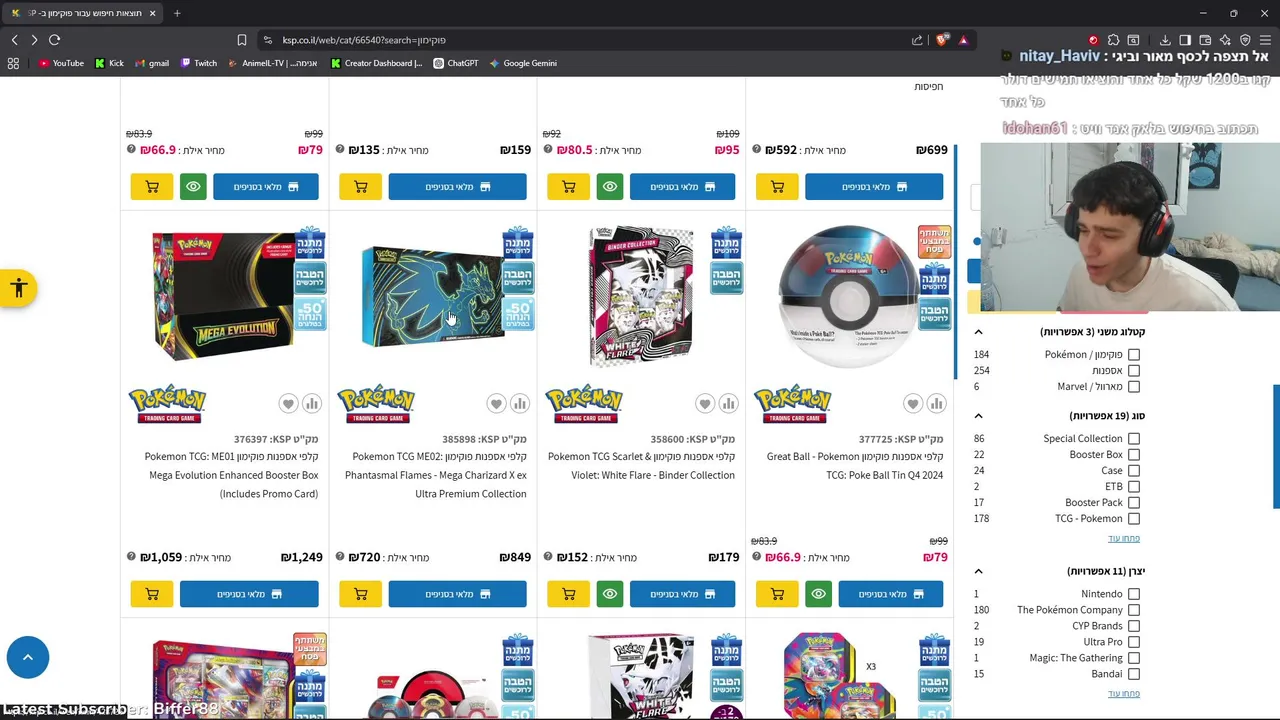Viewport: 1280px width, 720px height.
Task: Show more options under סוג filters
Action: (x=1124, y=538)
